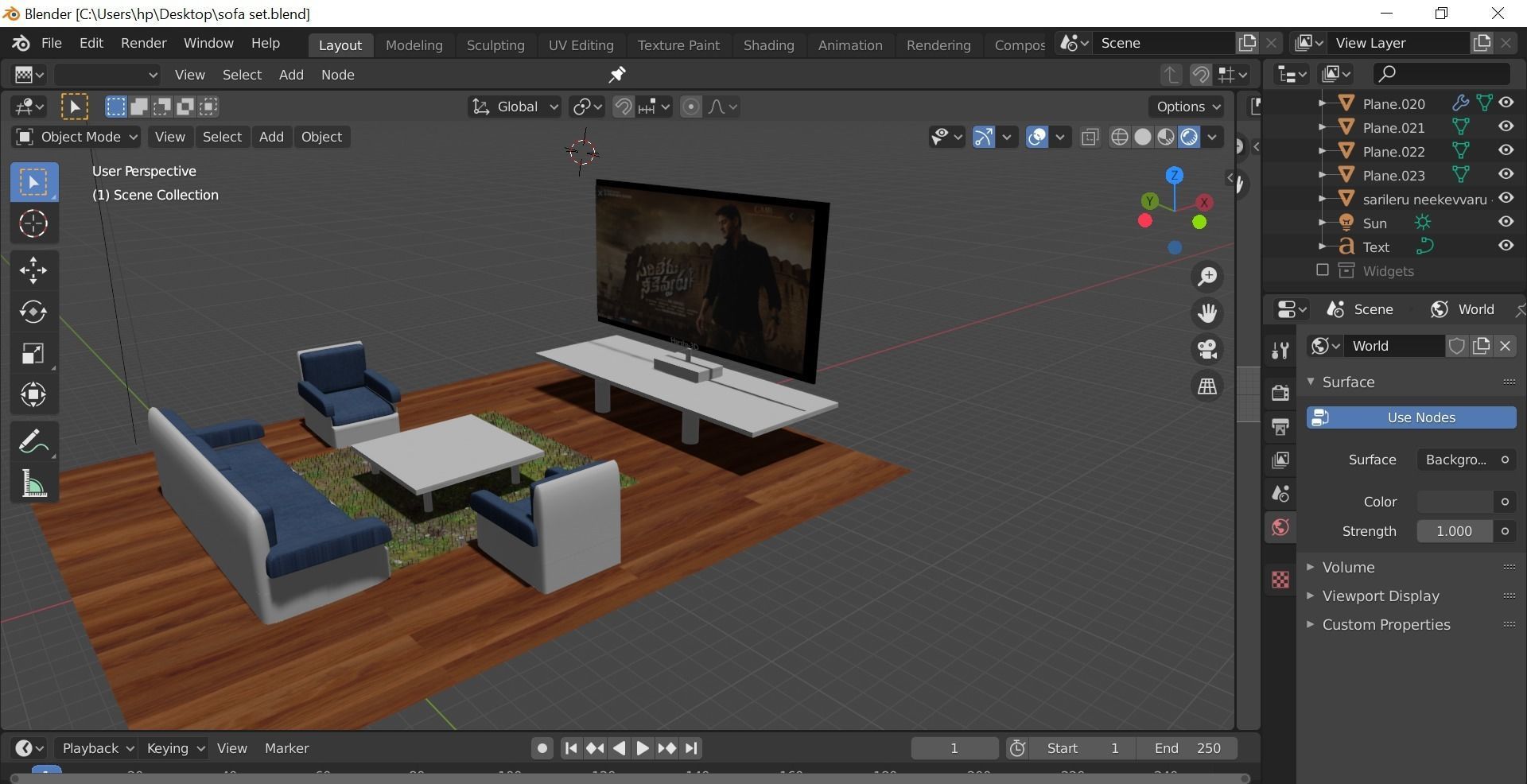Toggle fake user shield for World

[1457, 346]
